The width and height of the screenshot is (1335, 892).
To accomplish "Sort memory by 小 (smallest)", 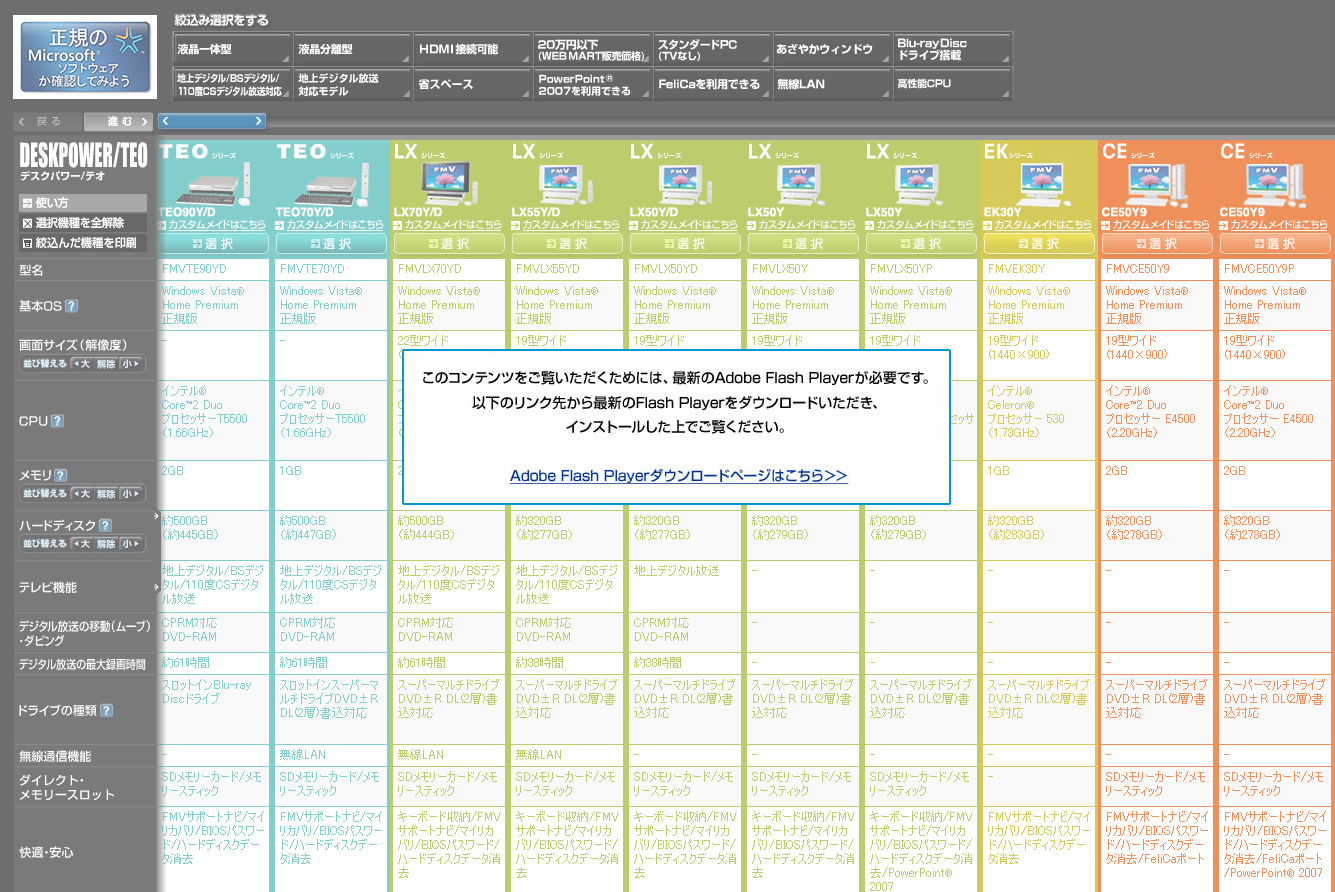I will pos(131,494).
